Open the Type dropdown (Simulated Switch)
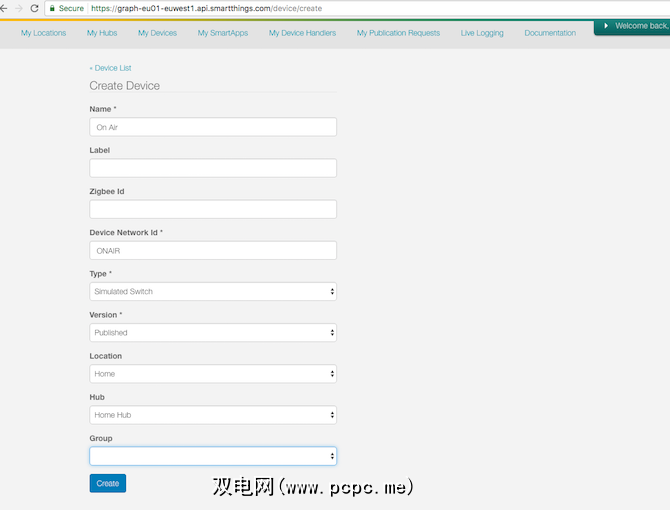Viewport: 670px width, 510px height. click(213, 292)
